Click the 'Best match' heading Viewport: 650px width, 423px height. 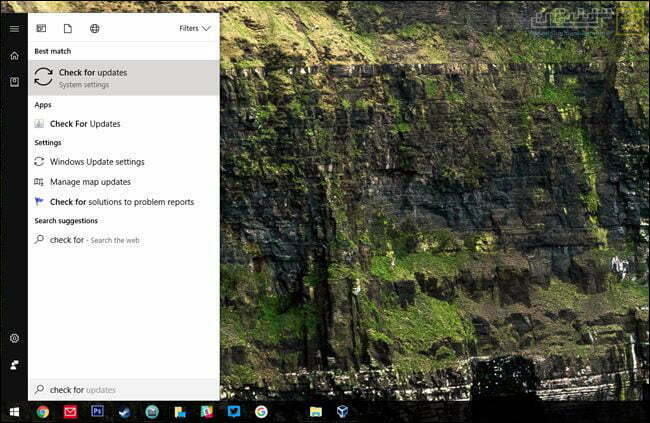(53, 51)
